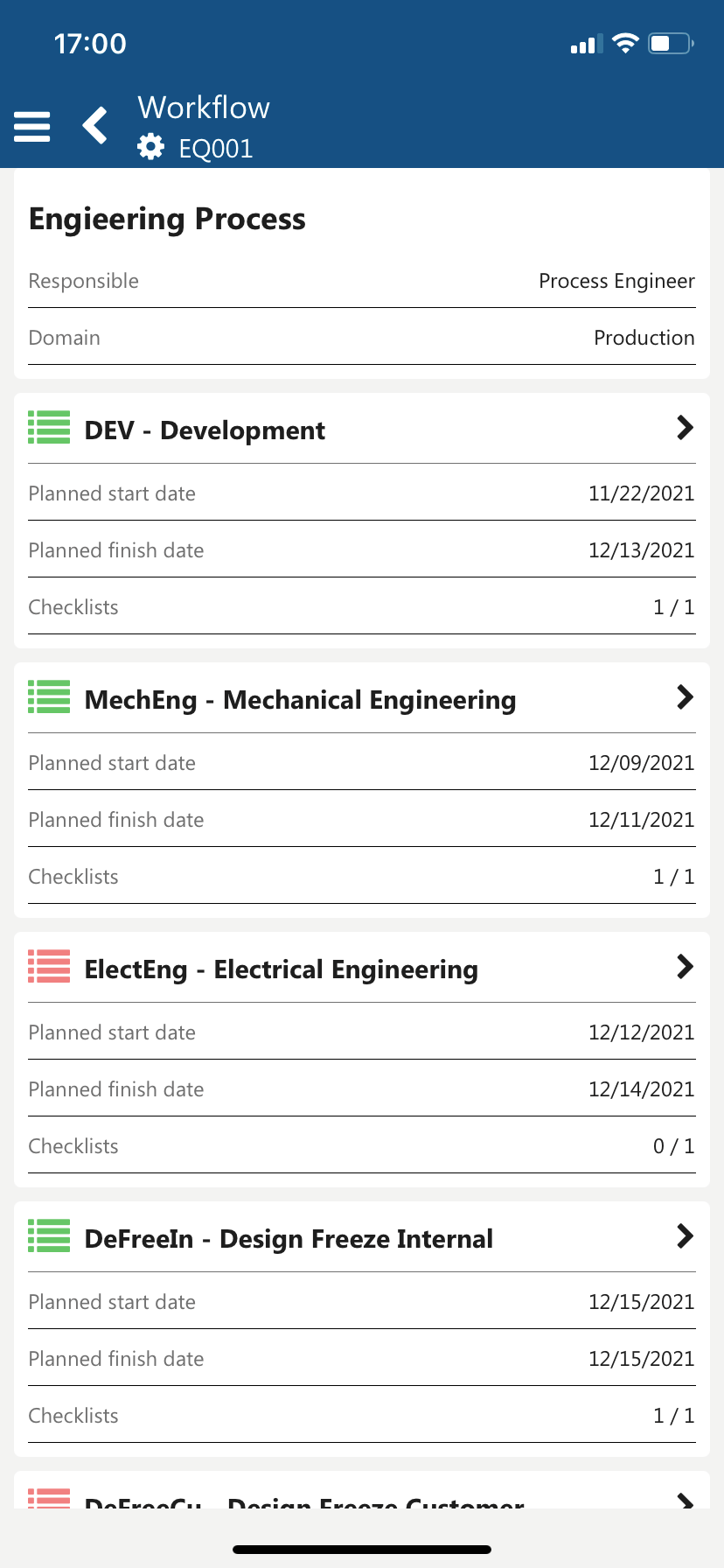
Task: Tap the green list icon for DEV
Action: (x=49, y=428)
